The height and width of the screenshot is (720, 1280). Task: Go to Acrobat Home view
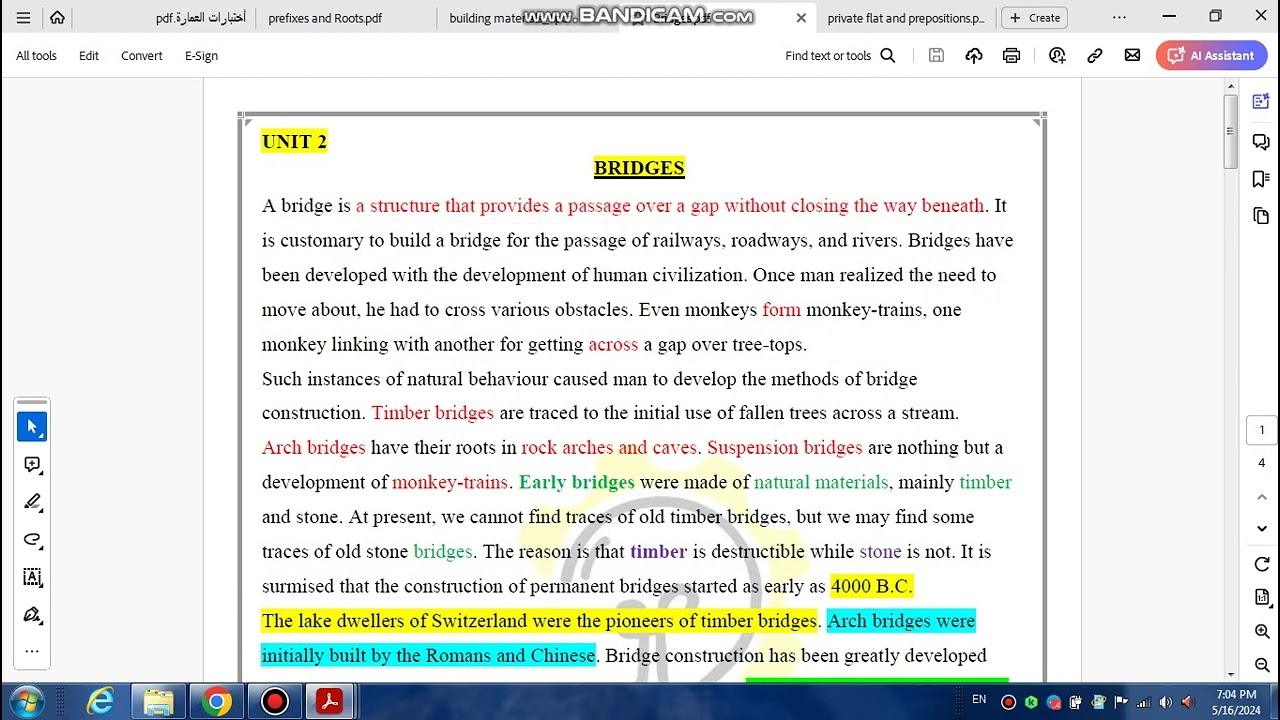(x=57, y=18)
